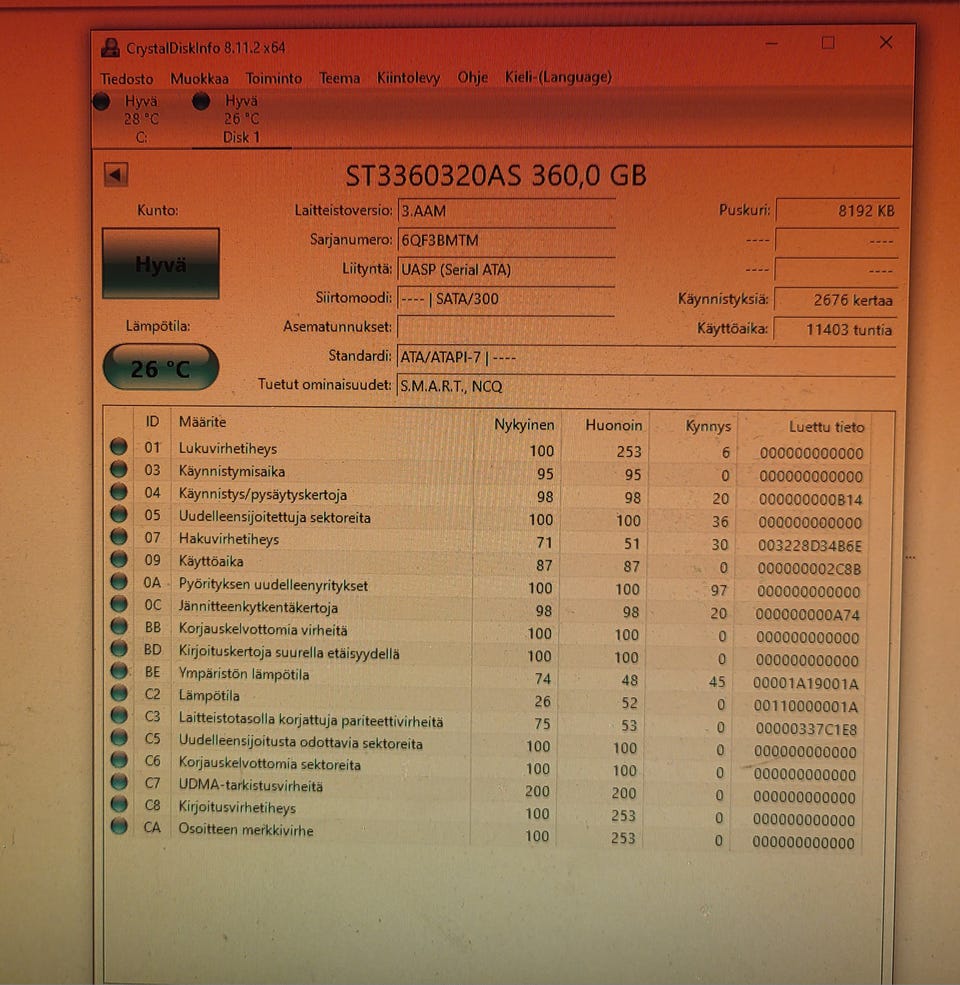Select the UDMA-tarkistusvirheitä attribute name

click(251, 786)
